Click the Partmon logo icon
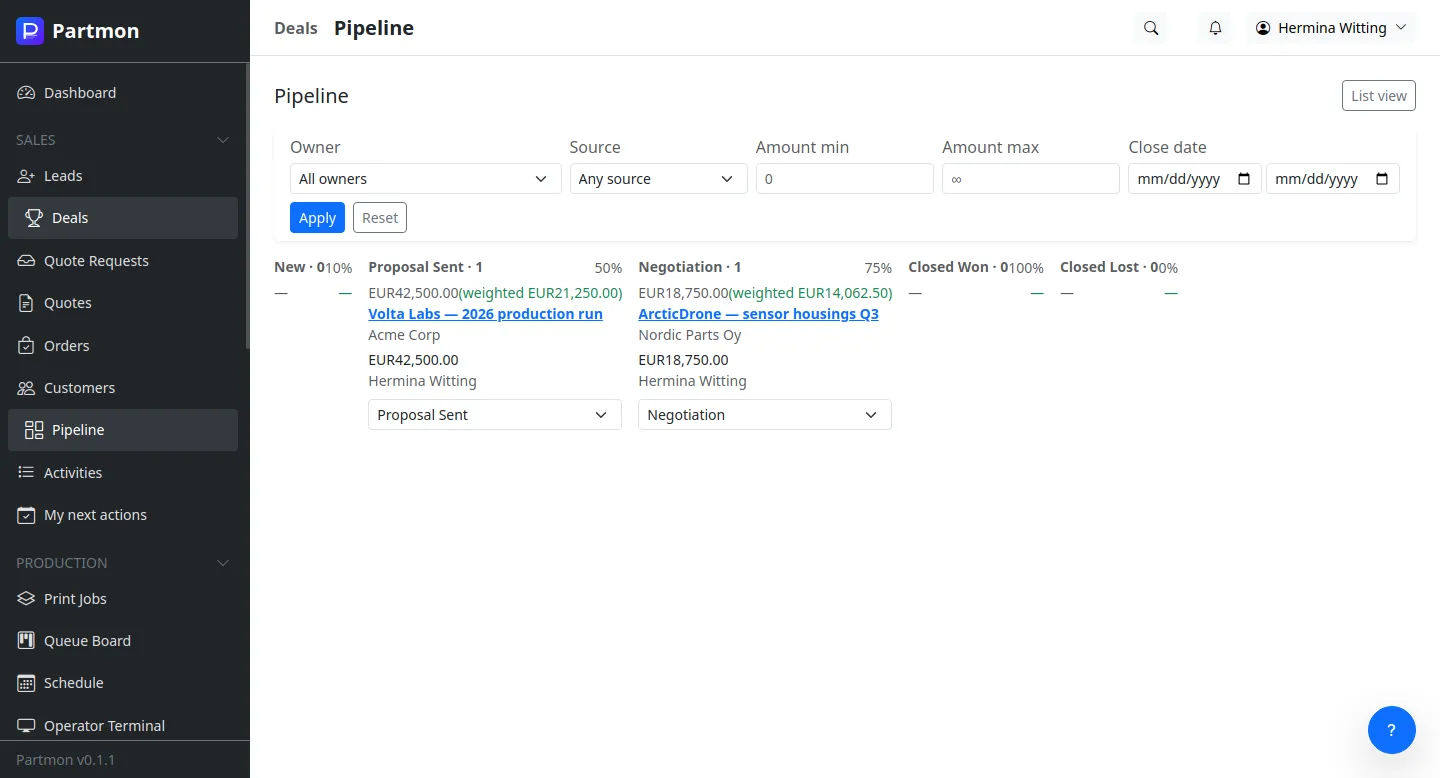The image size is (1440, 778). click(x=30, y=31)
